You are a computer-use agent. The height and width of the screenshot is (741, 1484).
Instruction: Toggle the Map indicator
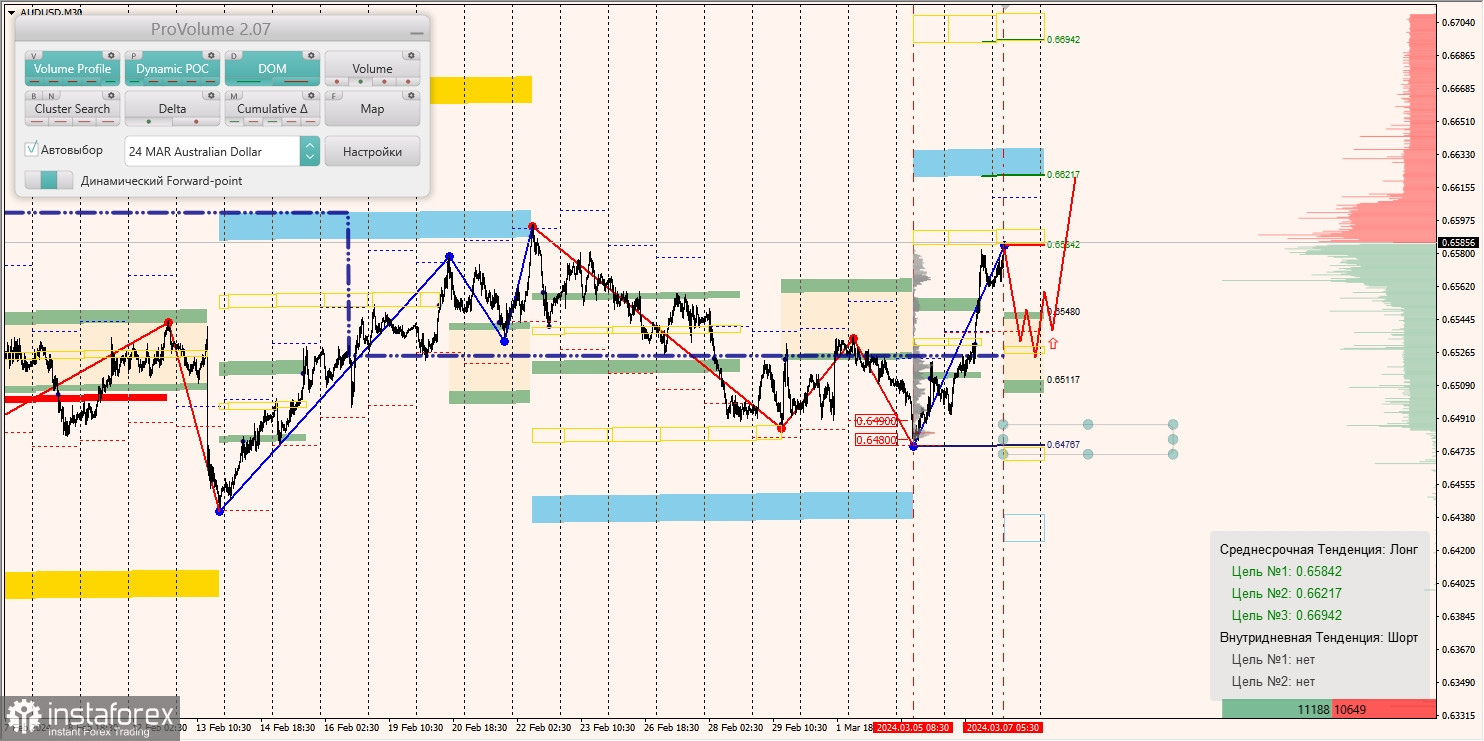tap(372, 109)
